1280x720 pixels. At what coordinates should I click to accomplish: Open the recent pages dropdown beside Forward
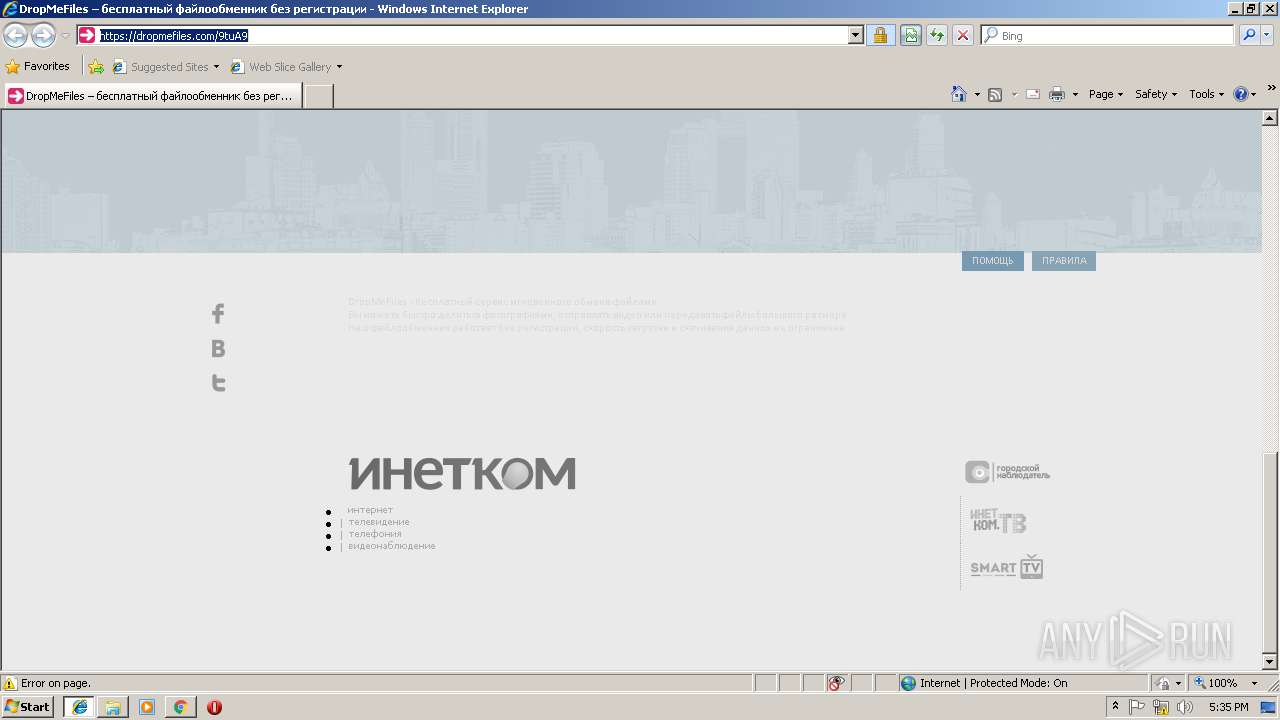coord(65,36)
